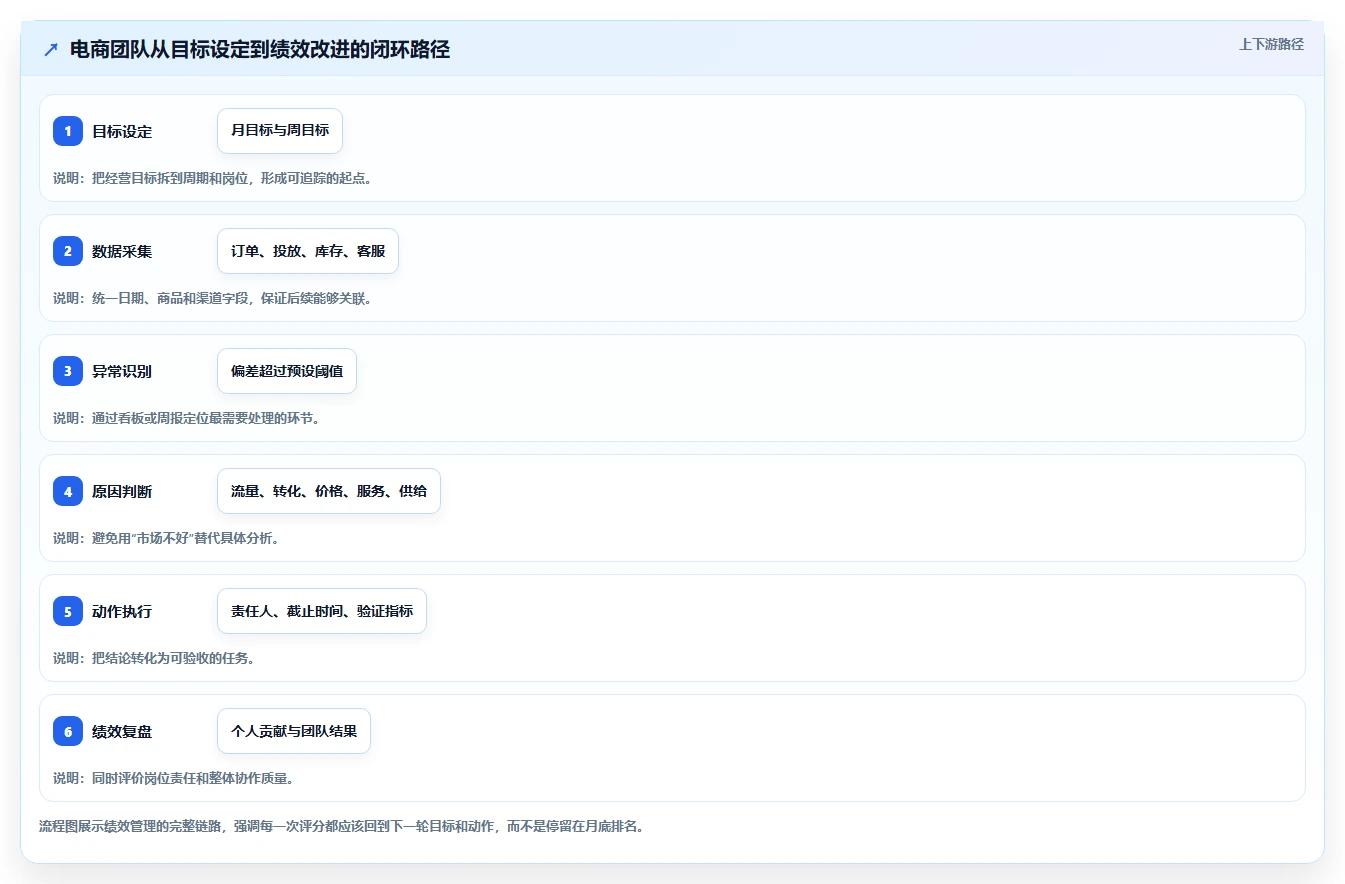
Task: Click the title 电商团队从目标设定到绩效改进的闭环路径
Action: 260,50
